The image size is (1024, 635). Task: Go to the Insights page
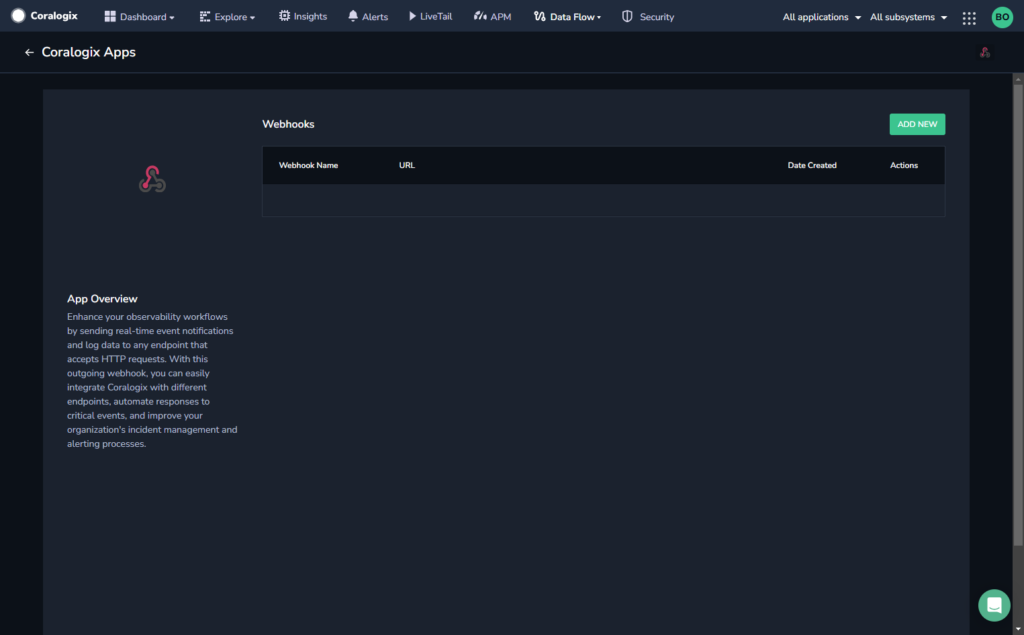point(303,16)
